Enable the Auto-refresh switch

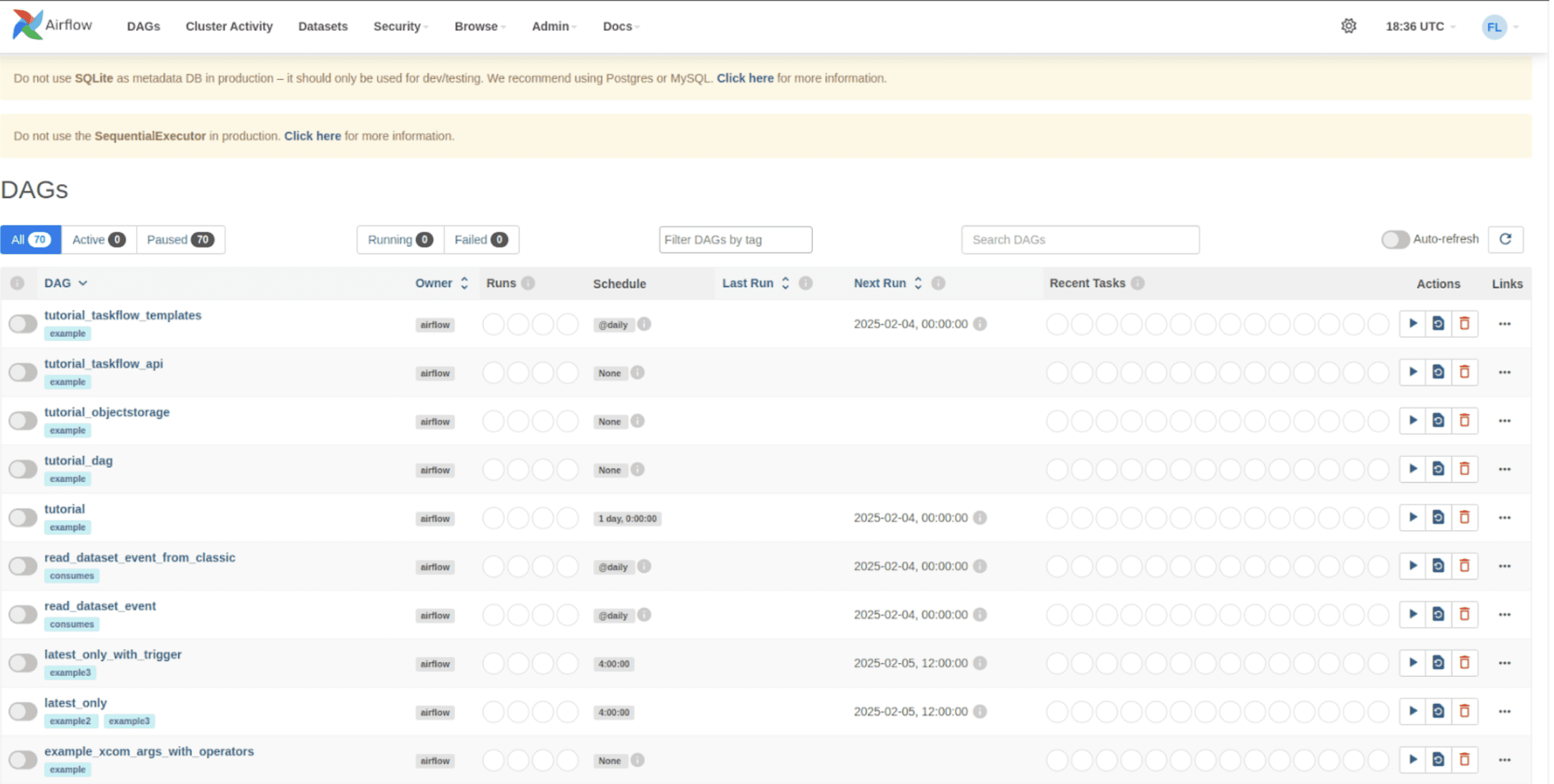pyautogui.click(x=1394, y=239)
